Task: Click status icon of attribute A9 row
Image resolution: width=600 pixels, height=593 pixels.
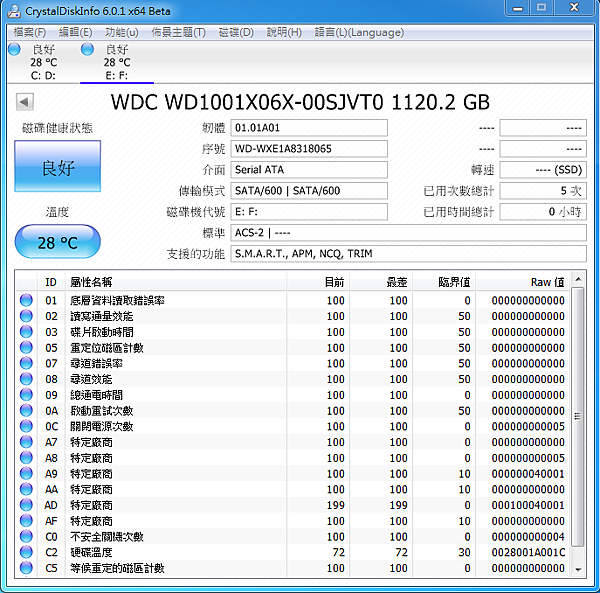Action: 26,473
